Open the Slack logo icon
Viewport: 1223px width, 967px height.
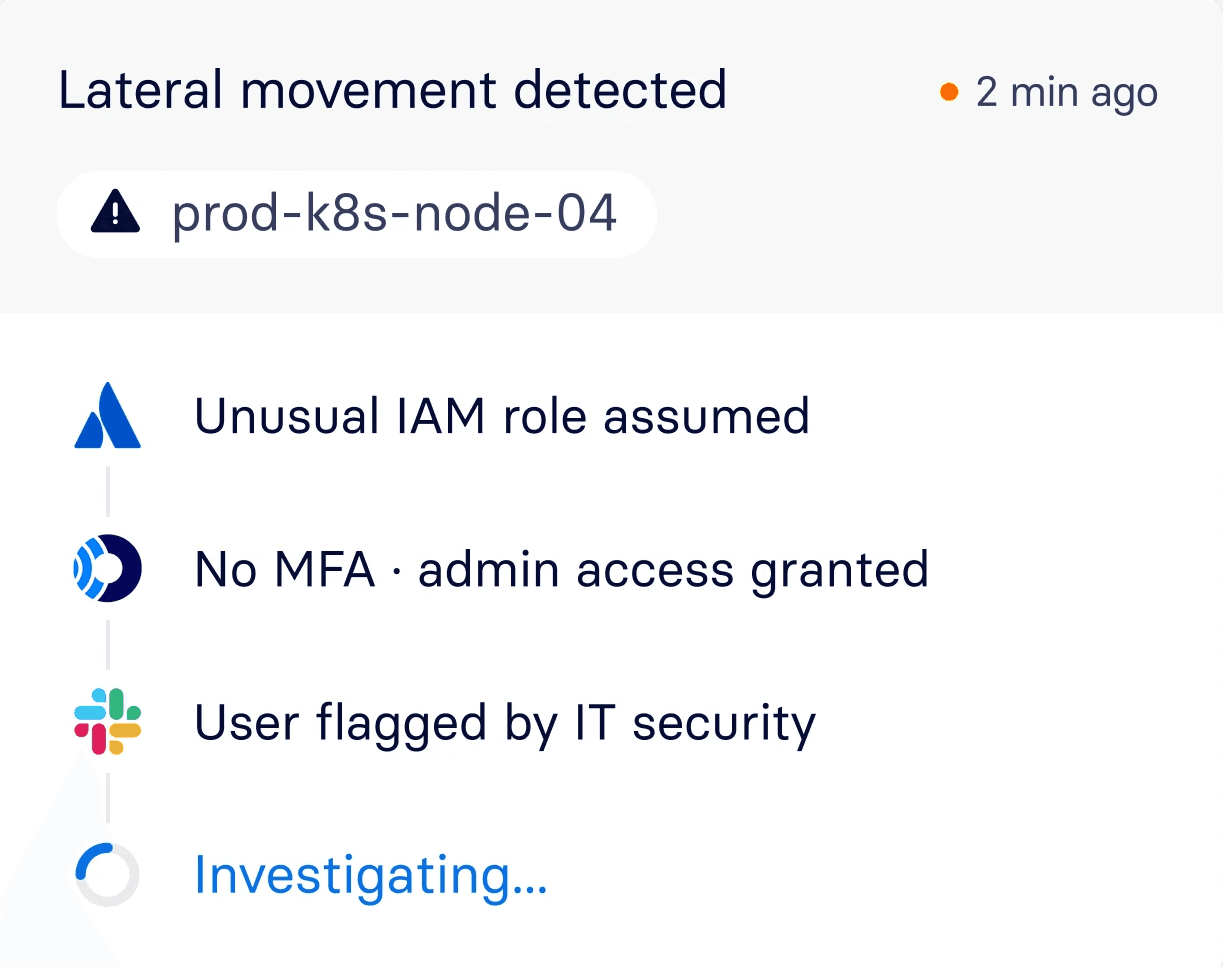[x=108, y=722]
